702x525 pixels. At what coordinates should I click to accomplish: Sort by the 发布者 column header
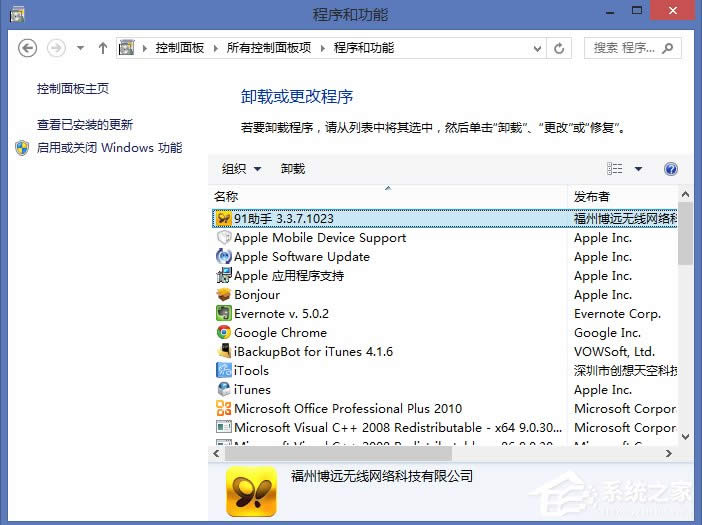pos(622,196)
